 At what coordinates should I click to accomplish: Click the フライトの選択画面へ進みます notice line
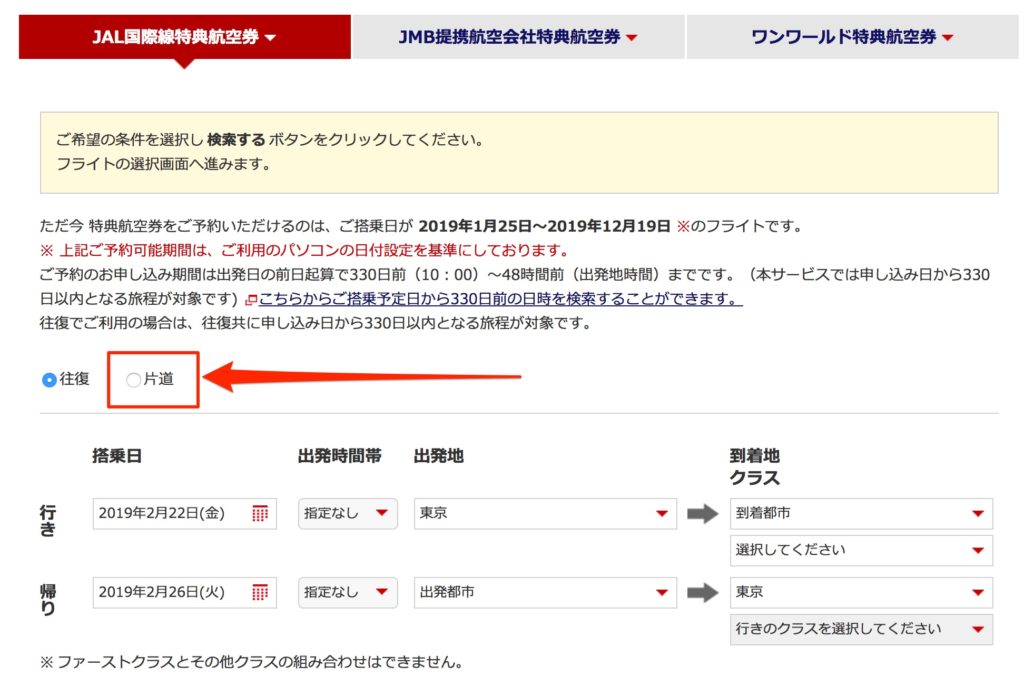(x=163, y=164)
